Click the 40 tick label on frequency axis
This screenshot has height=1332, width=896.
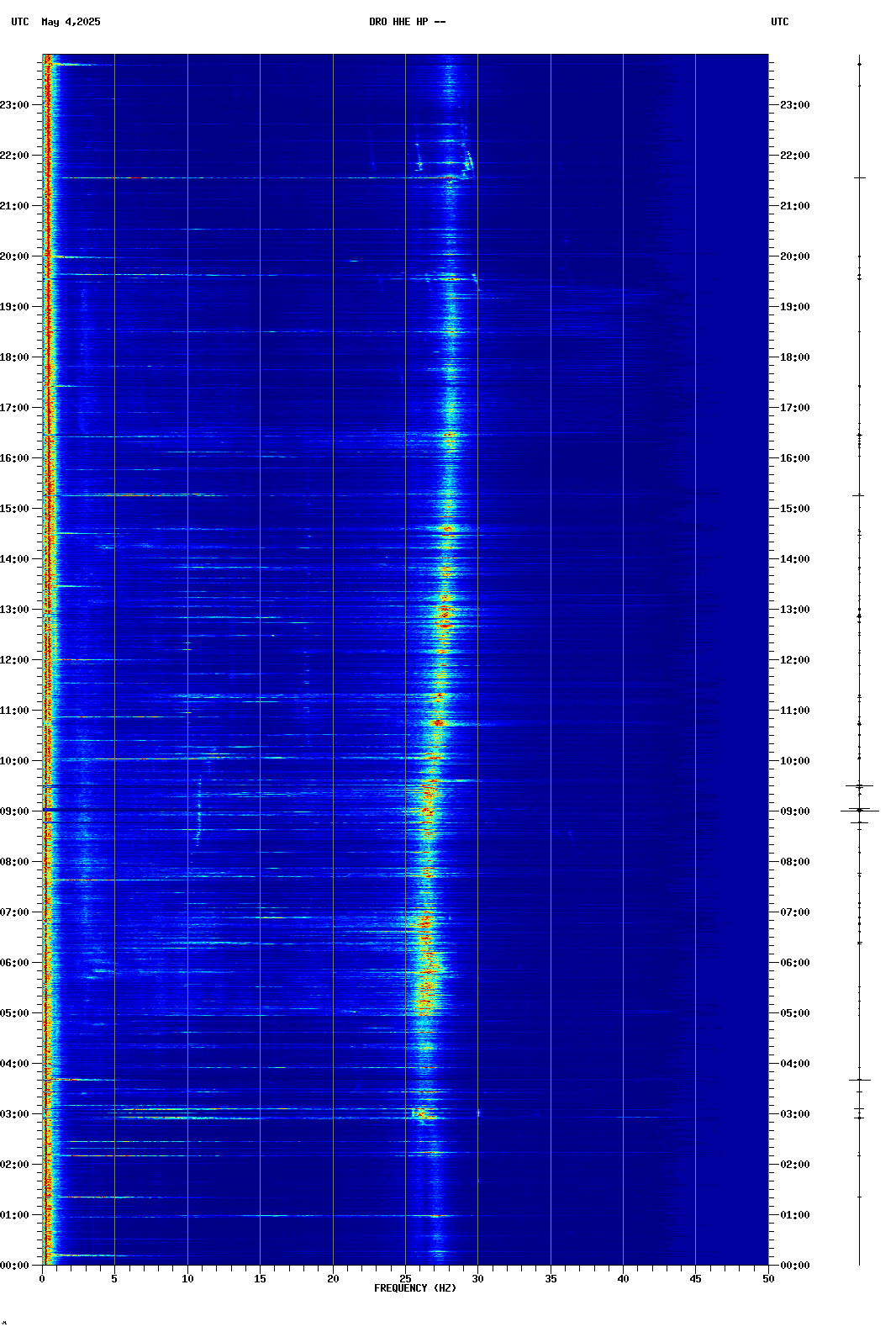pyautogui.click(x=623, y=1279)
